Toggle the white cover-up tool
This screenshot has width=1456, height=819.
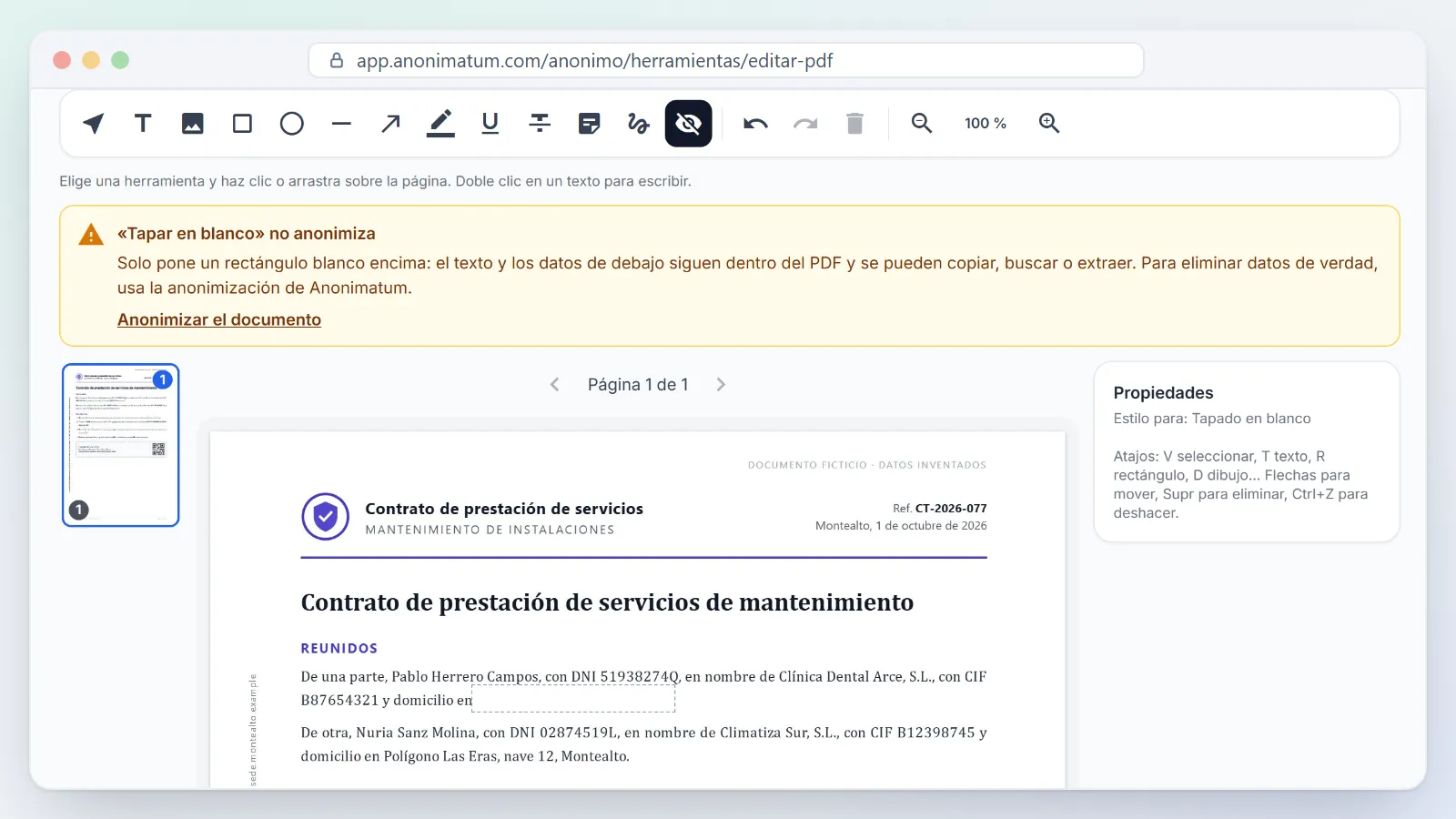pos(689,124)
